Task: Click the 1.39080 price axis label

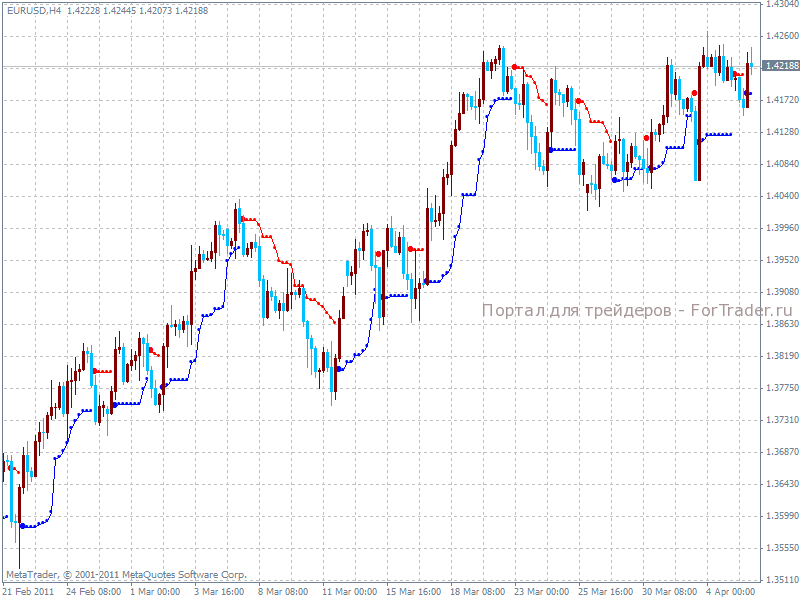Action: coord(782,292)
